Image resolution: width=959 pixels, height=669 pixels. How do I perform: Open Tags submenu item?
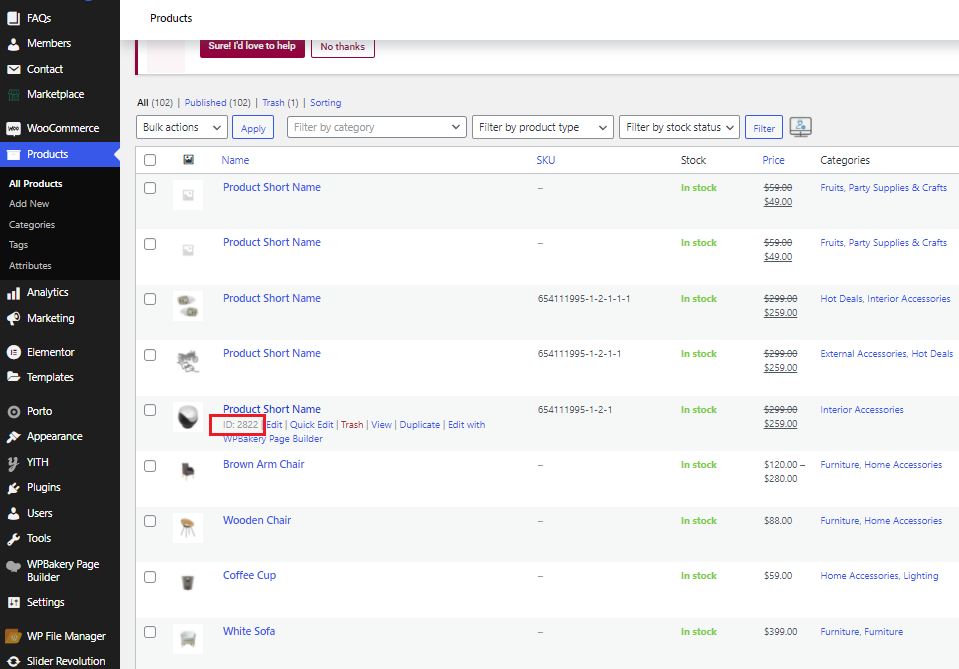(x=18, y=245)
